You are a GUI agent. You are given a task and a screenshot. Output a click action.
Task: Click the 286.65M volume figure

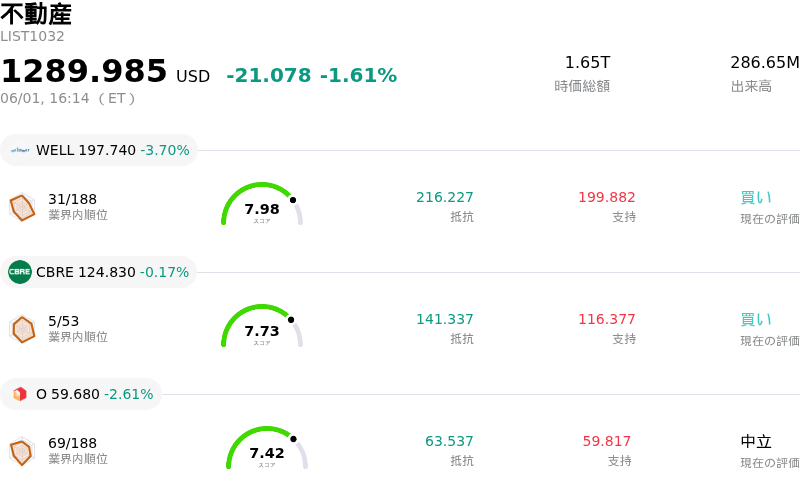pos(764,62)
